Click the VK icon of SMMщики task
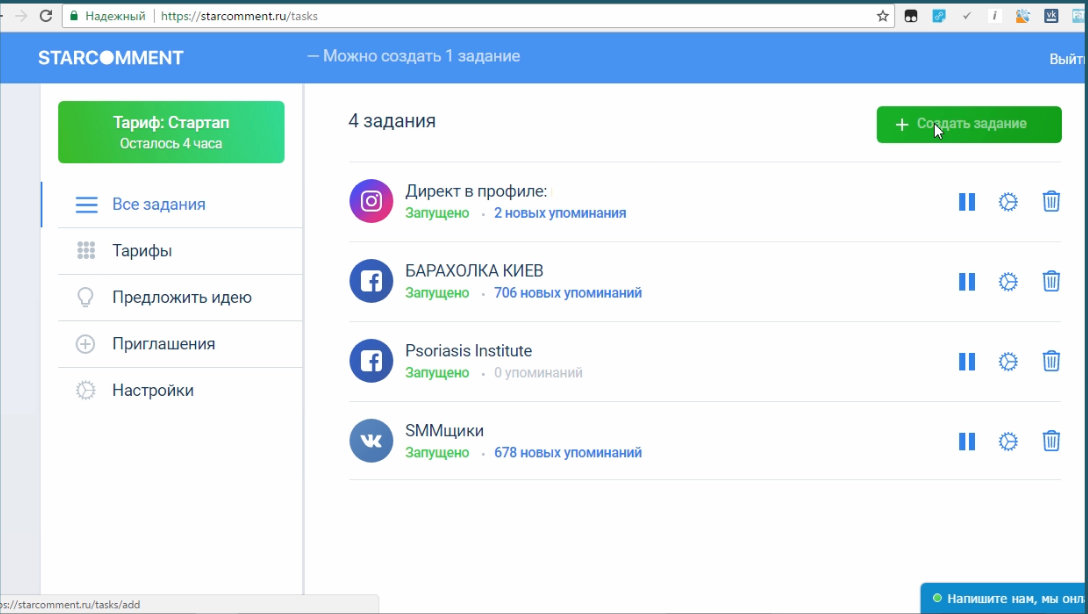Screen dimensions: 1088x614 coord(371,441)
